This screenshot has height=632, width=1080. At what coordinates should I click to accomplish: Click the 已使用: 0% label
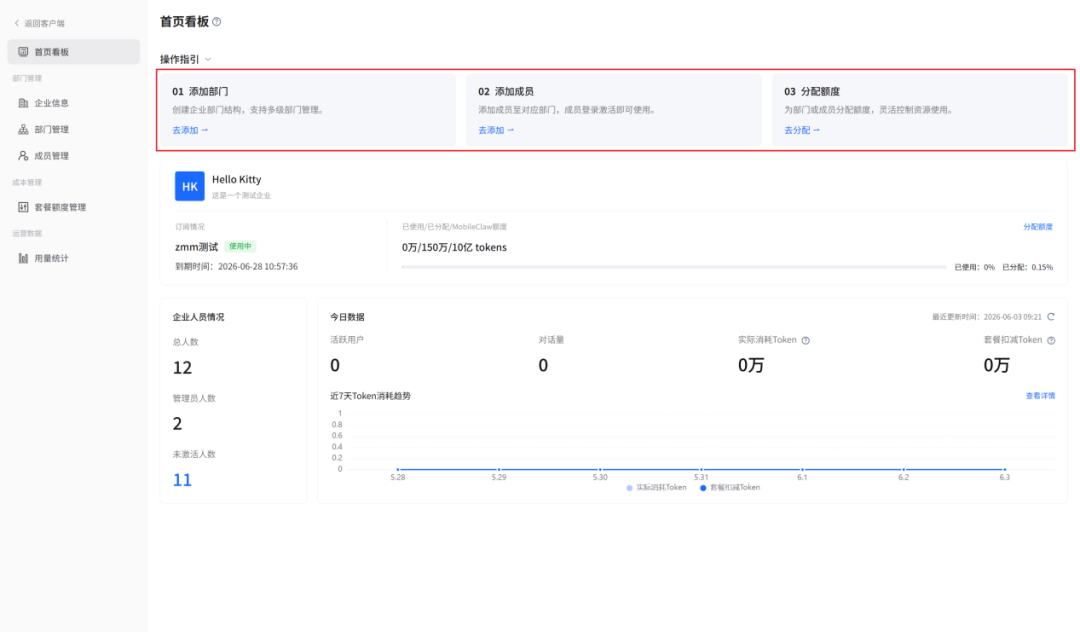[974, 267]
